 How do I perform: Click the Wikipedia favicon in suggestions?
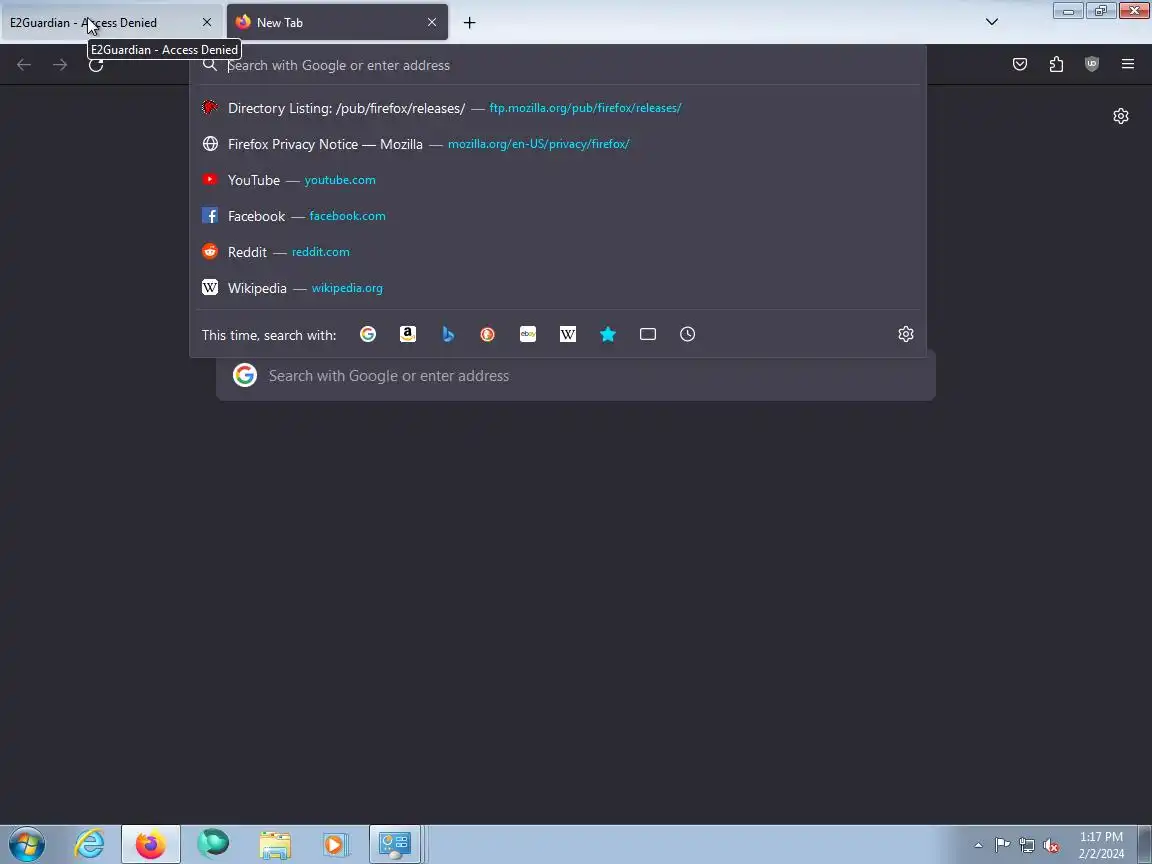pyautogui.click(x=210, y=287)
